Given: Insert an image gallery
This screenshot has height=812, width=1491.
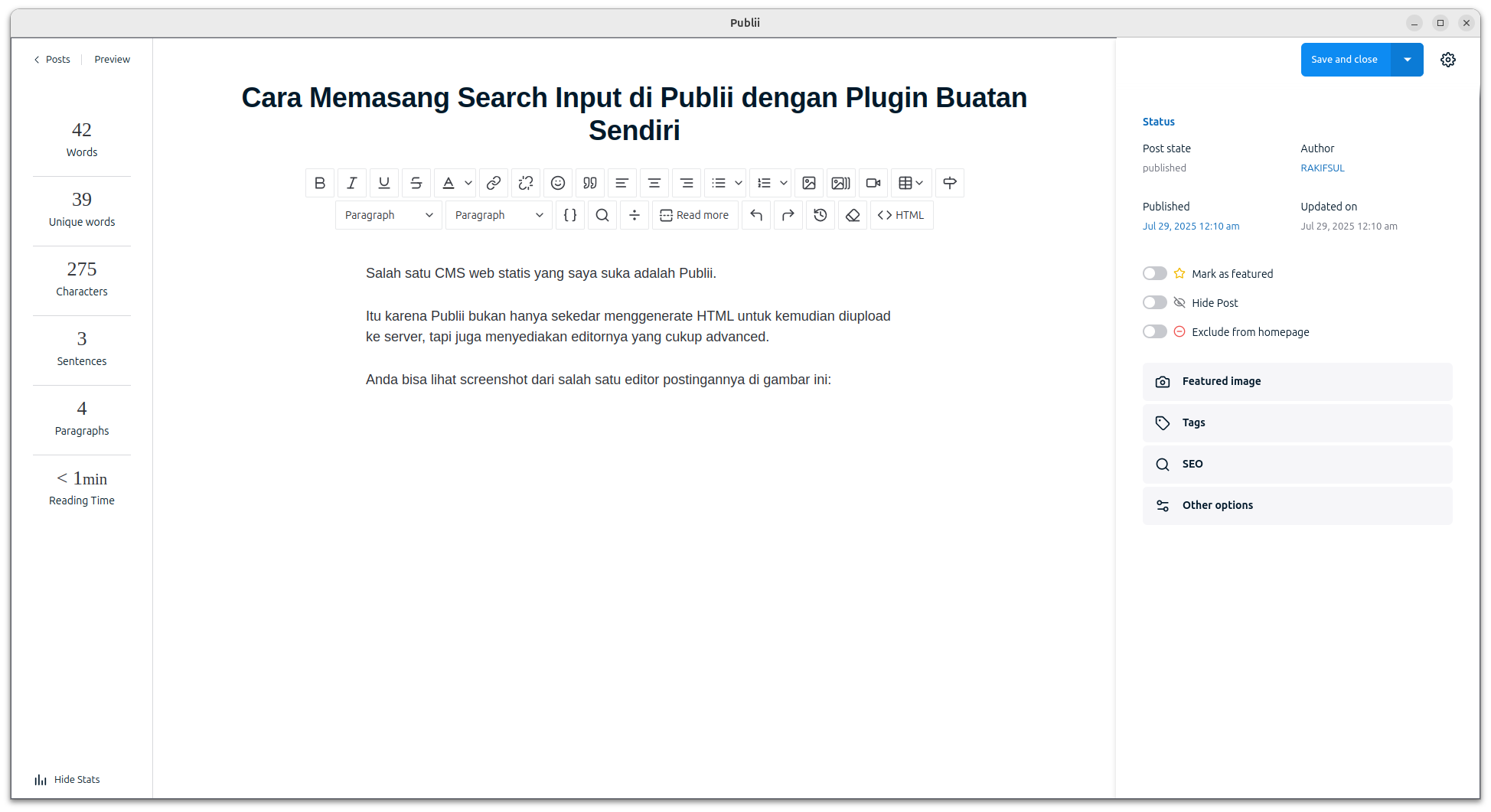Looking at the screenshot, I should 841,183.
